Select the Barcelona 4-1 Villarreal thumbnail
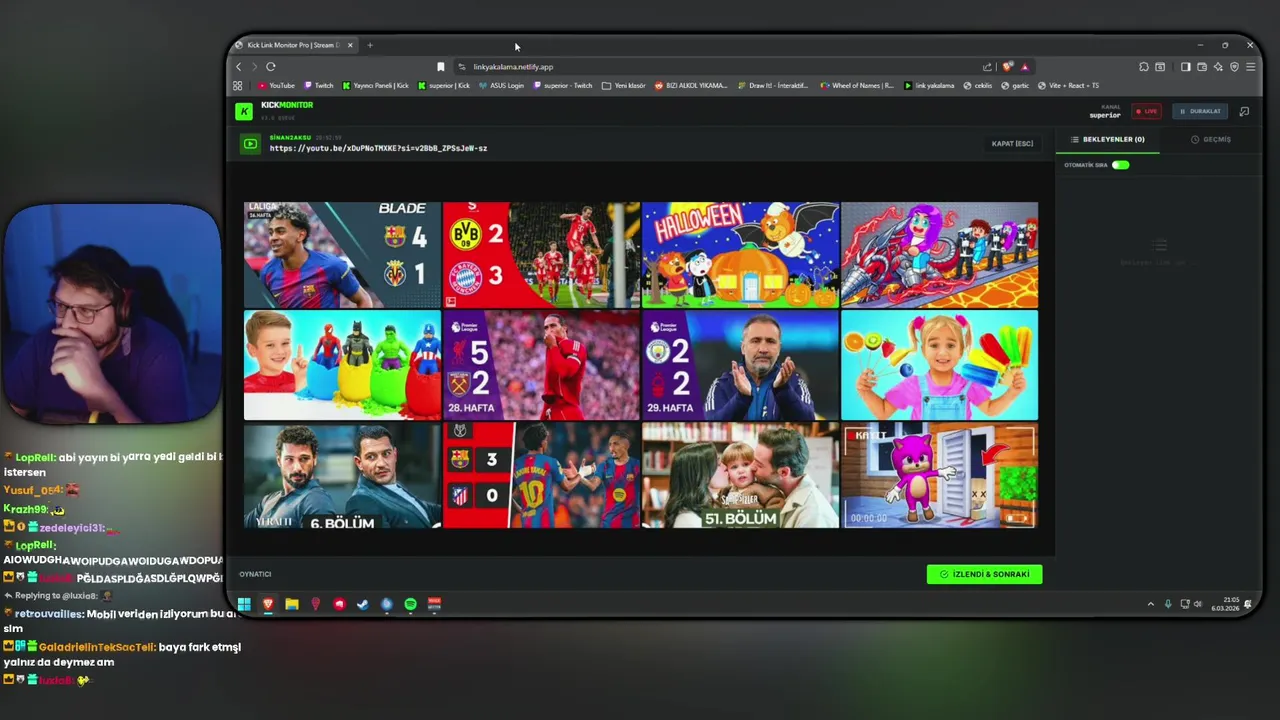The width and height of the screenshot is (1280, 720). click(x=342, y=255)
